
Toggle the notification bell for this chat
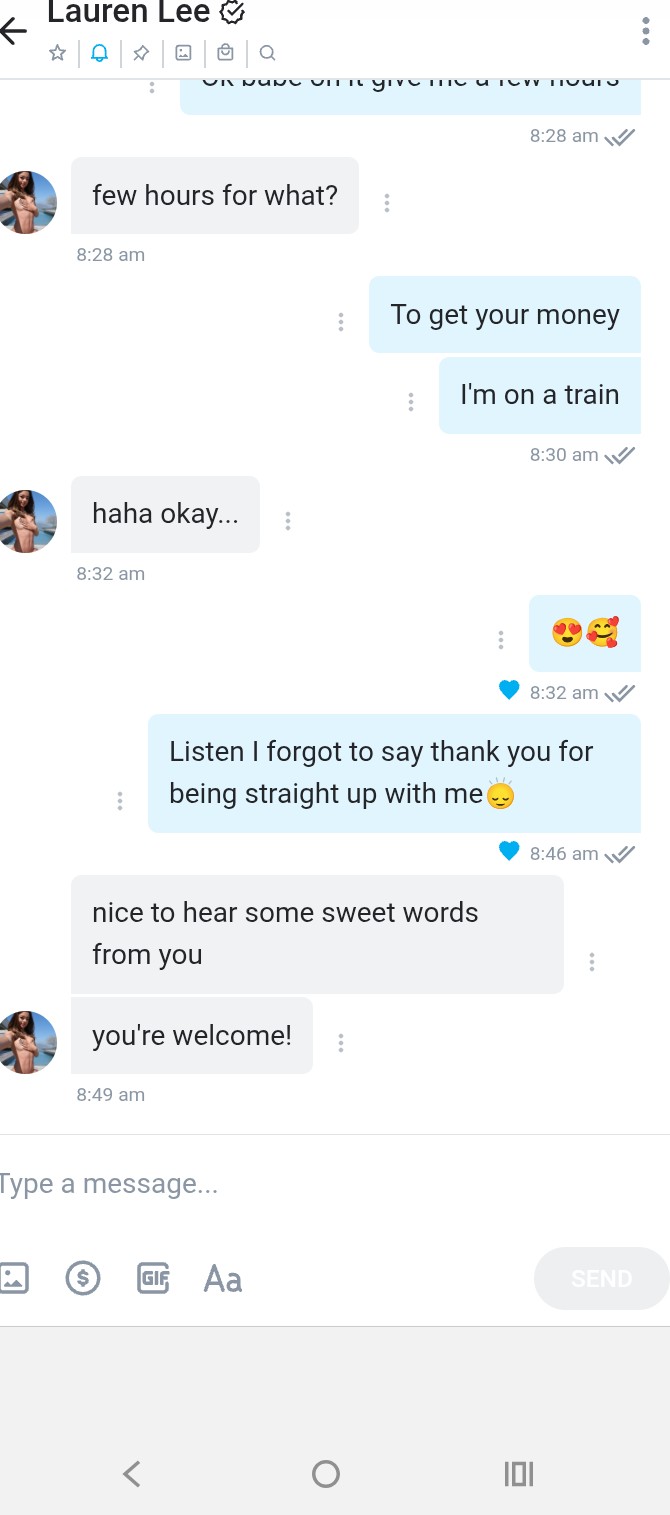99,53
